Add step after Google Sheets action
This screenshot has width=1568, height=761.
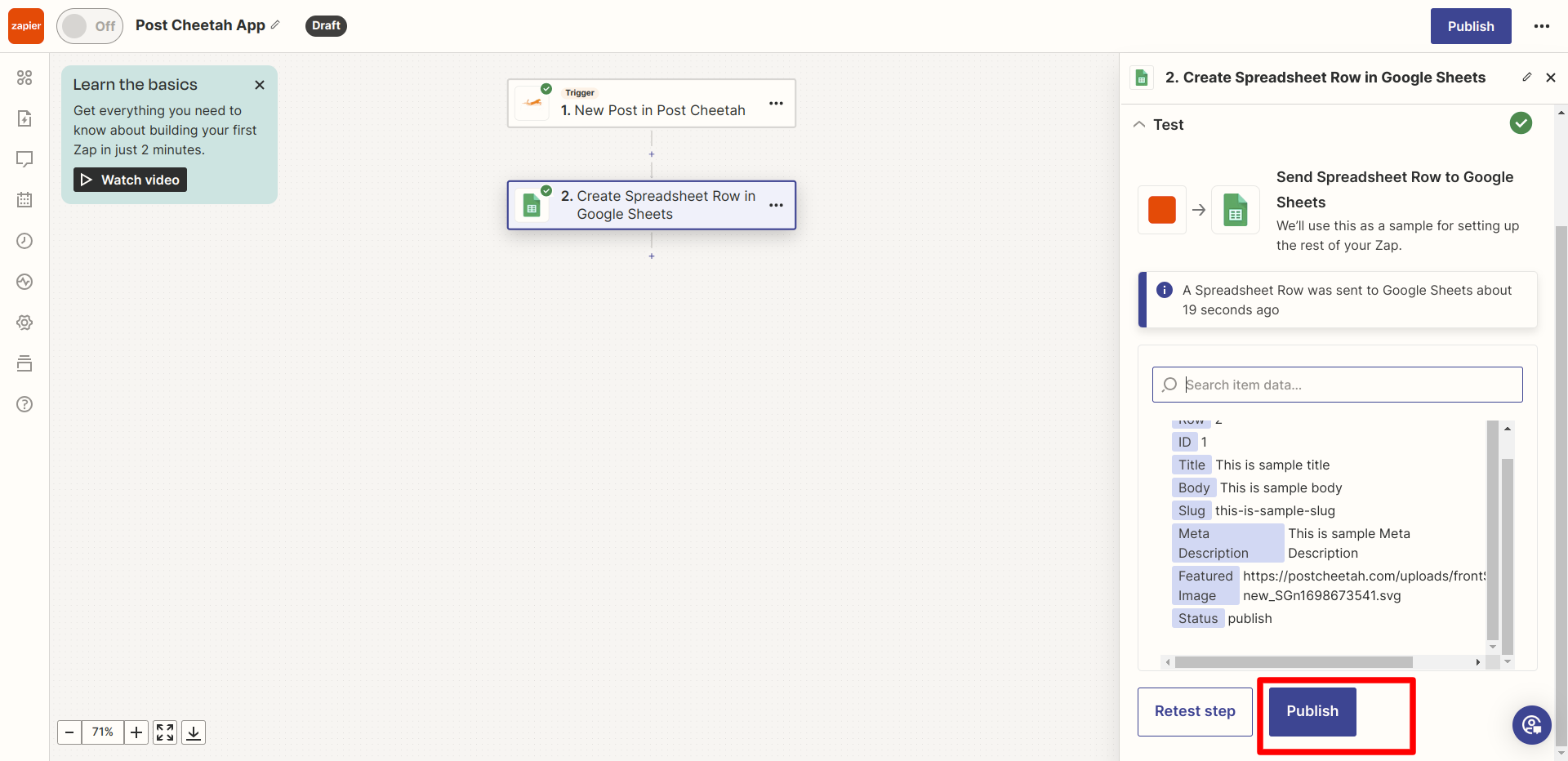pyautogui.click(x=652, y=256)
